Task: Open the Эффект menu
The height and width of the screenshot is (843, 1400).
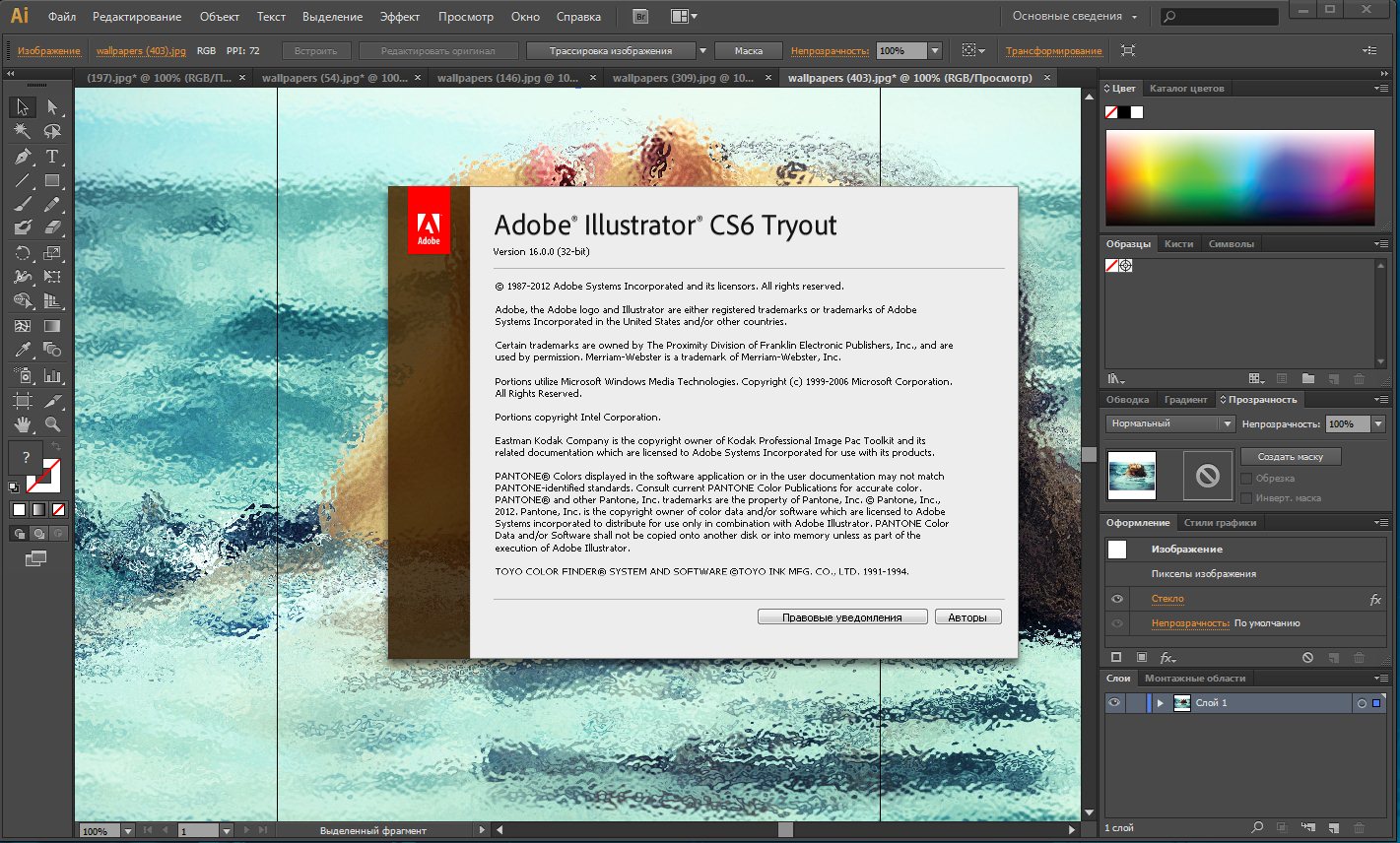Action: 400,17
